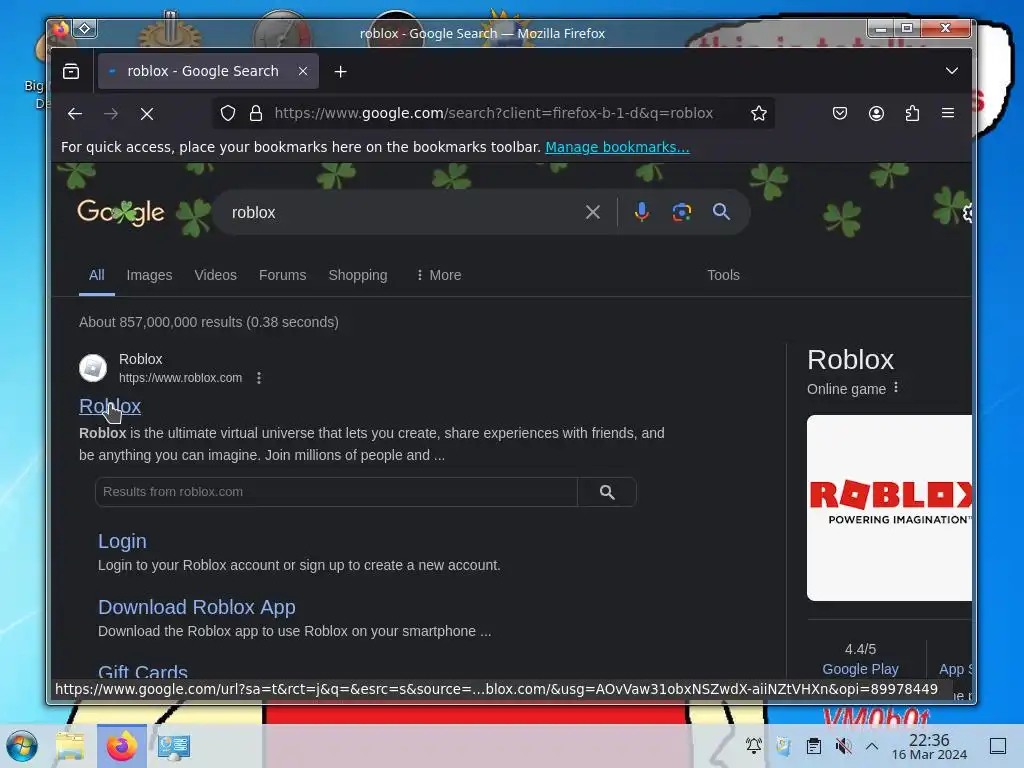Open file manager from taskbar

[70, 746]
